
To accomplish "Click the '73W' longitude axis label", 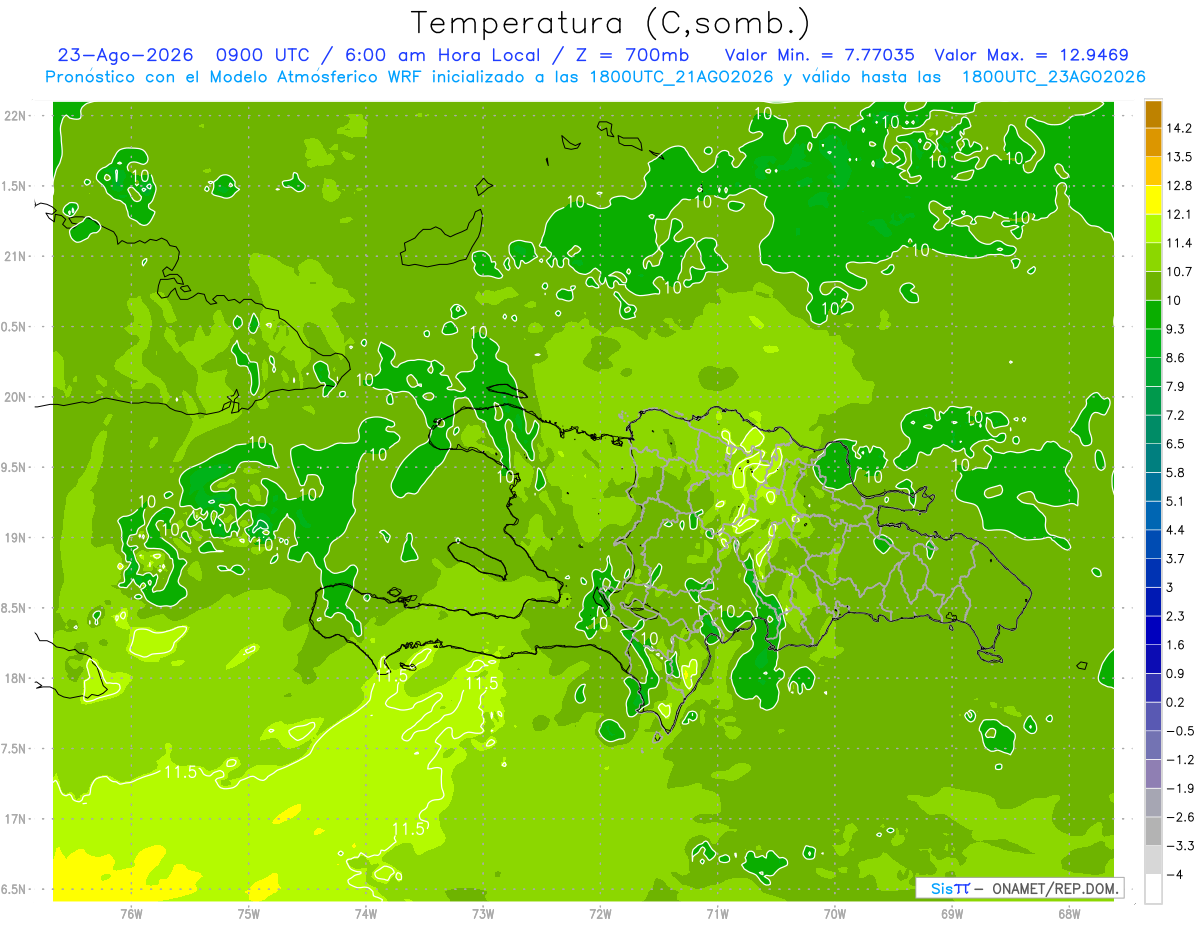I will point(483,914).
